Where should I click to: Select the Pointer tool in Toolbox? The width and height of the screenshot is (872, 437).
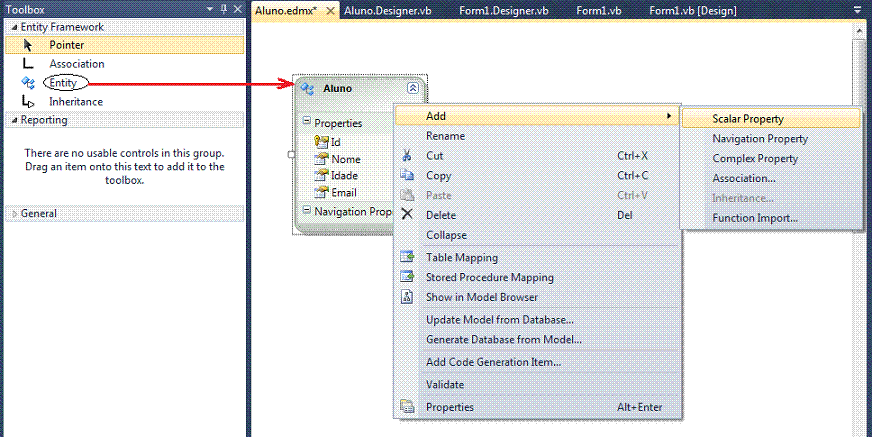tap(125, 45)
